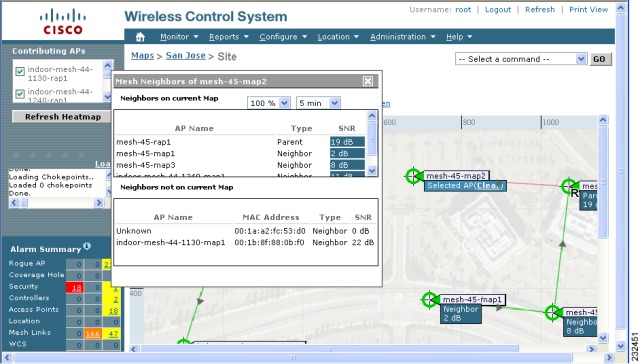Click the parent AP icon connected by red link
640x364 pixels.
569,186
